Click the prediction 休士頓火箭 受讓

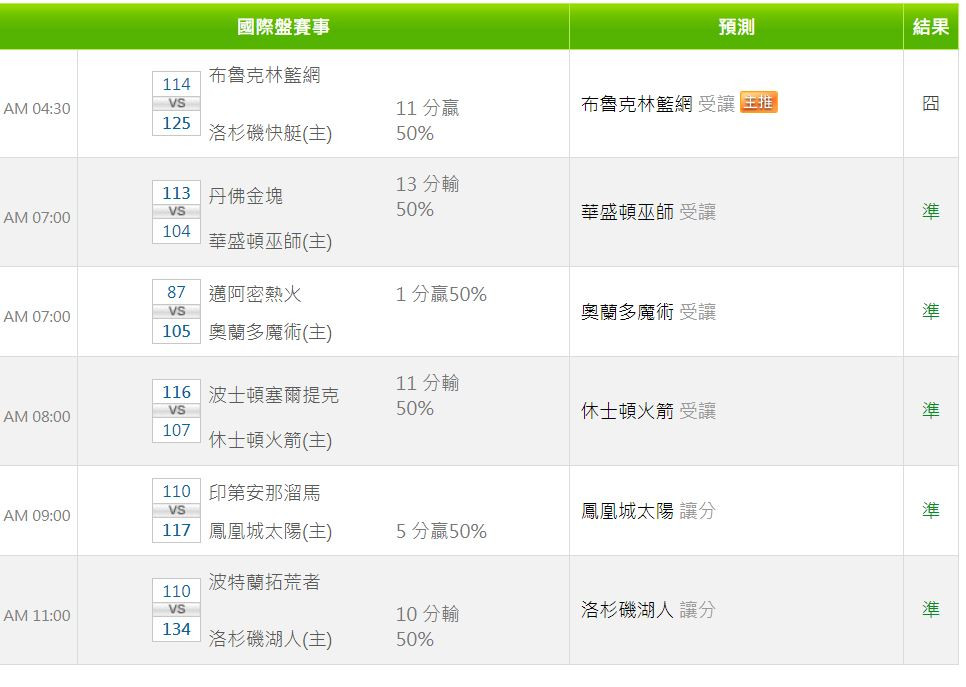649,411
